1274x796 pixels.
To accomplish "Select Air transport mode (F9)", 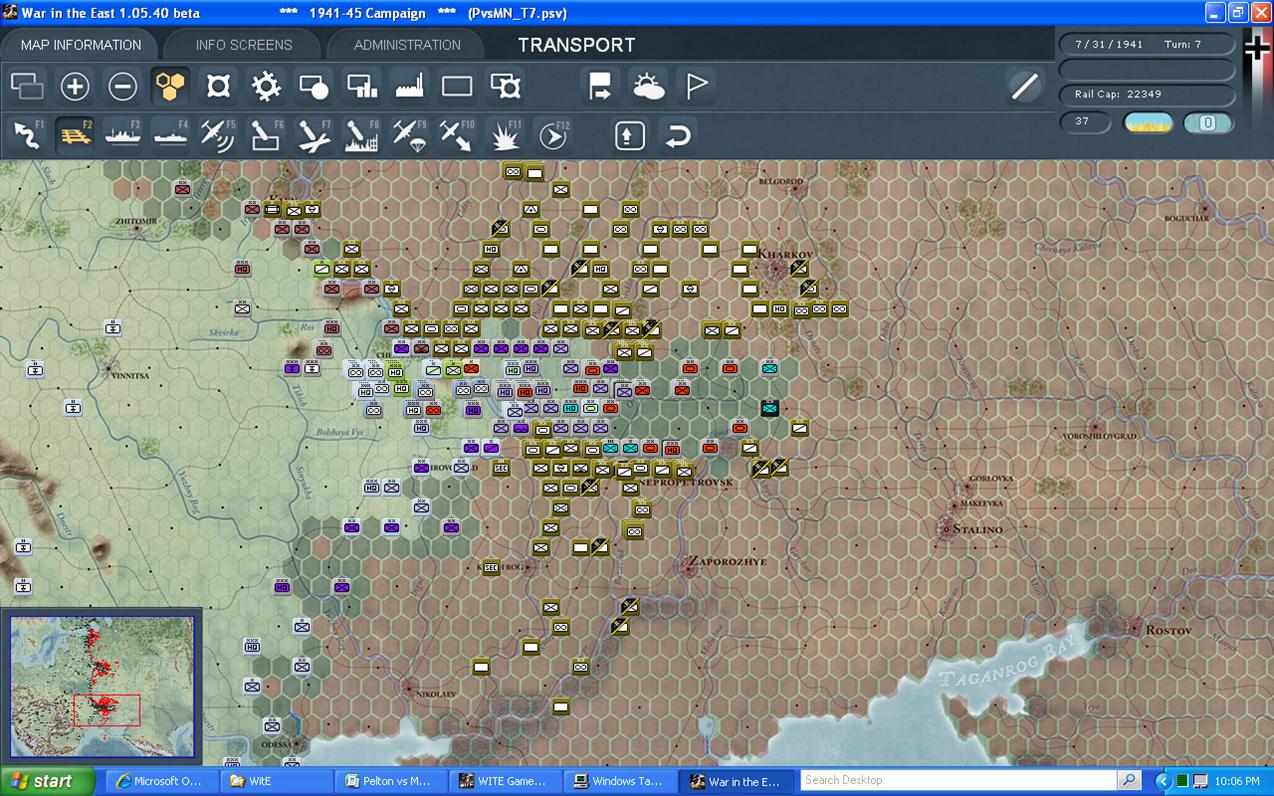I will coord(410,135).
